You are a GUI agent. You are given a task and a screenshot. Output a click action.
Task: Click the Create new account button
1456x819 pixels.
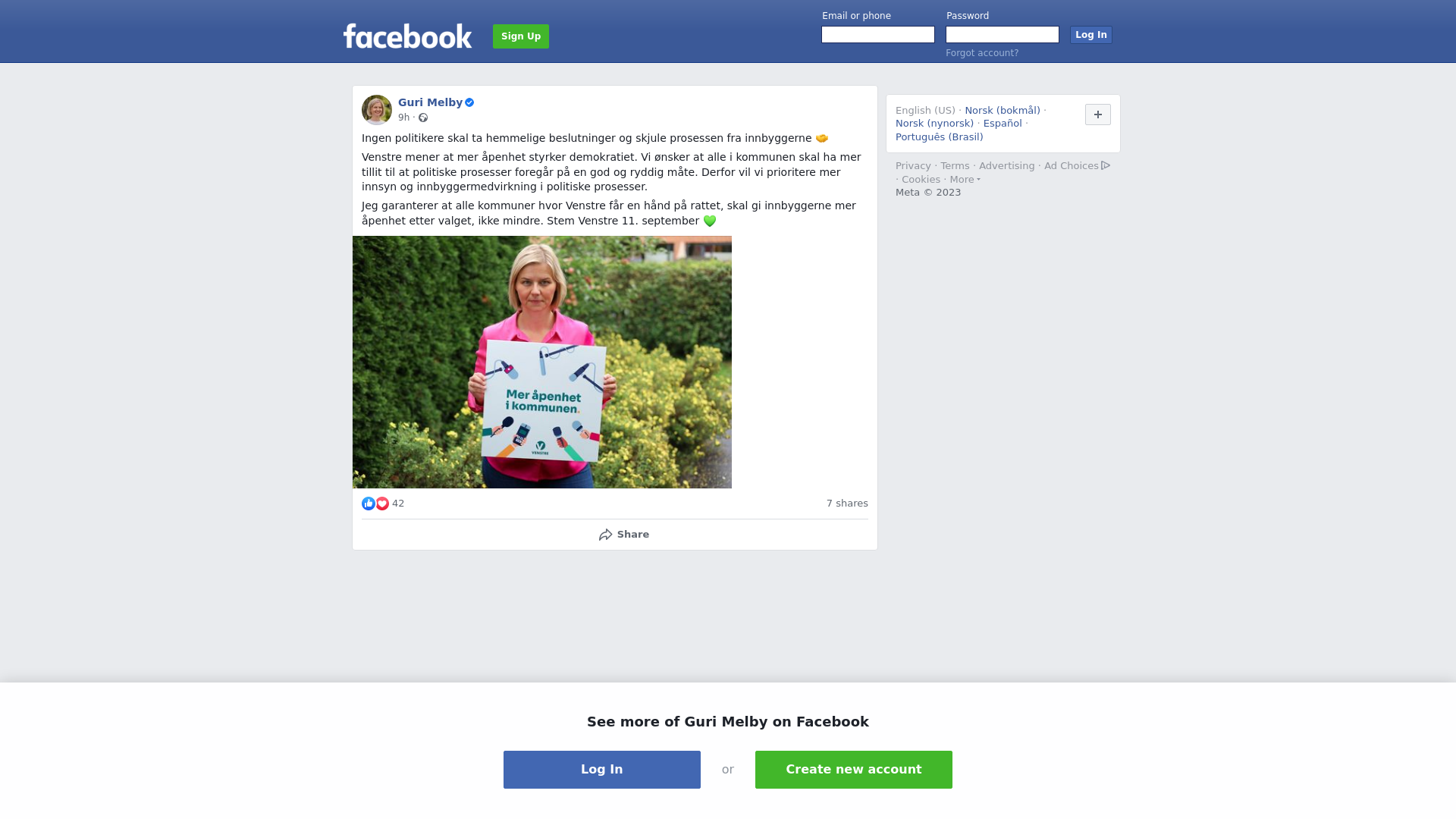click(x=854, y=770)
